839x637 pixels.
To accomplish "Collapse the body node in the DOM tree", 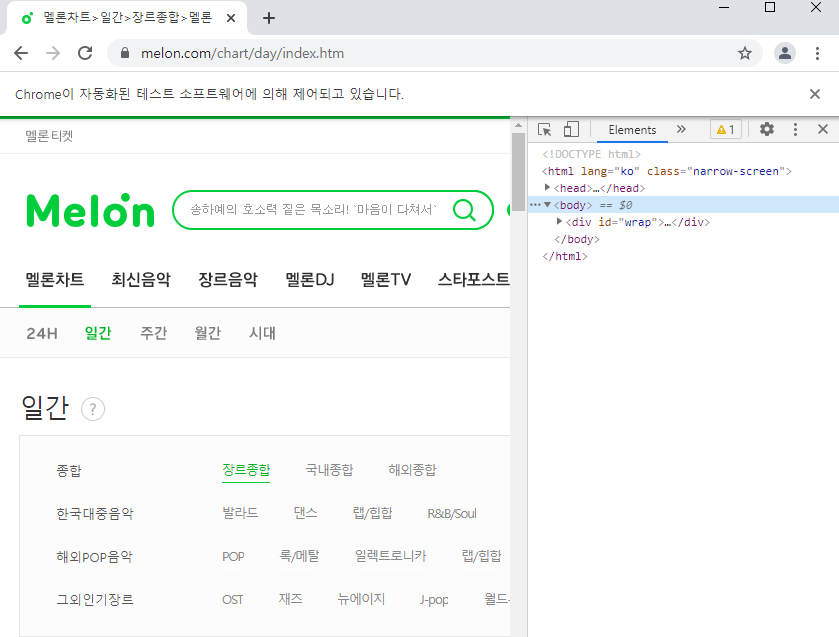I will [547, 204].
